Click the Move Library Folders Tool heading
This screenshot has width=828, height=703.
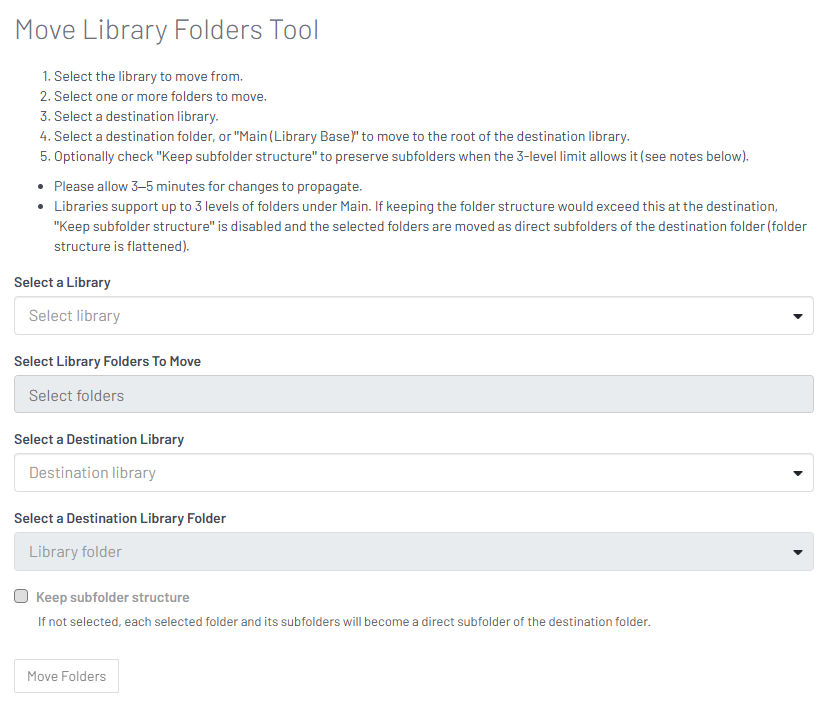(x=166, y=29)
